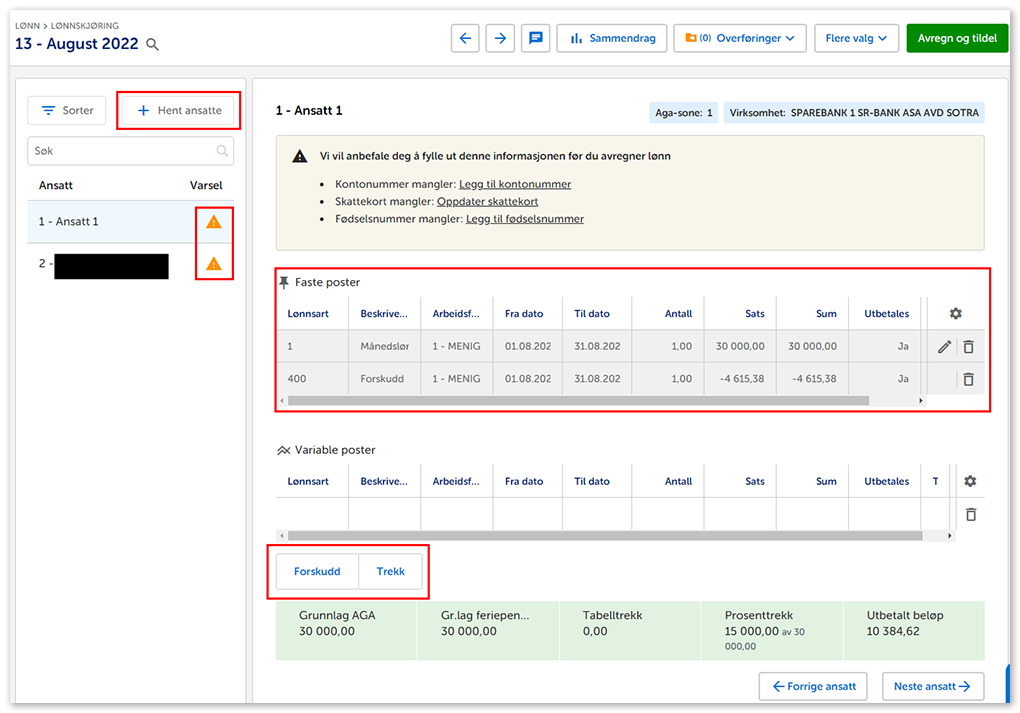Follow the Legg til kontonummer link
1020x713 pixels.
pyautogui.click(x=515, y=185)
